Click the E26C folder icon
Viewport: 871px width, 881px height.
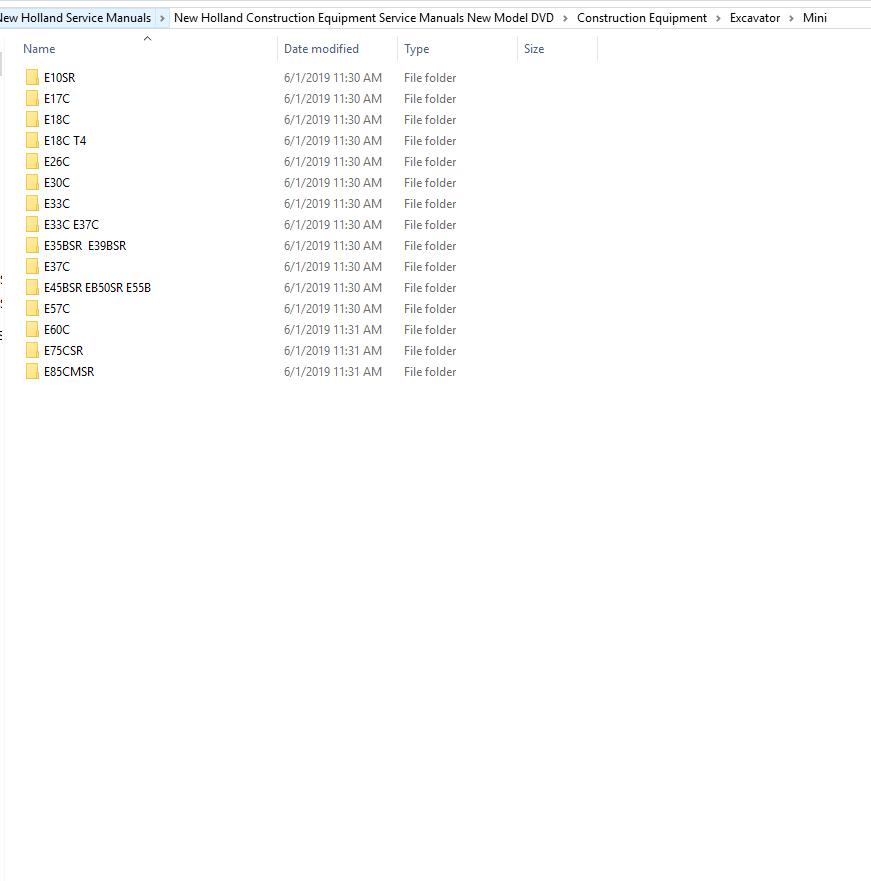(33, 162)
